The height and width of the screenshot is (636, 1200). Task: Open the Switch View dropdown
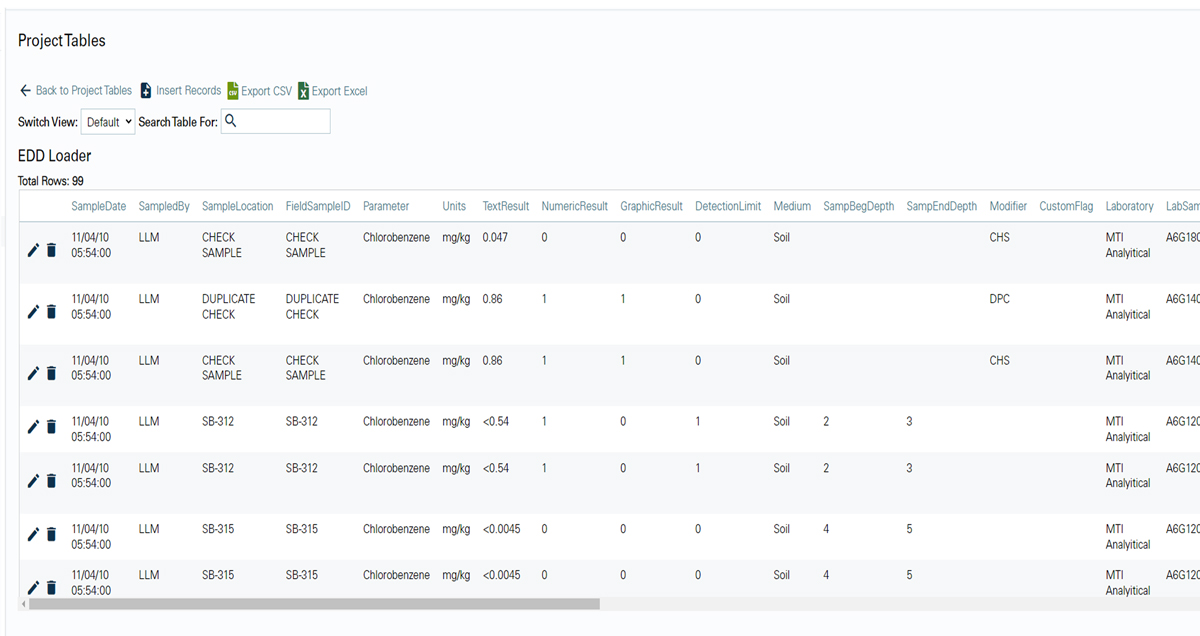(107, 121)
